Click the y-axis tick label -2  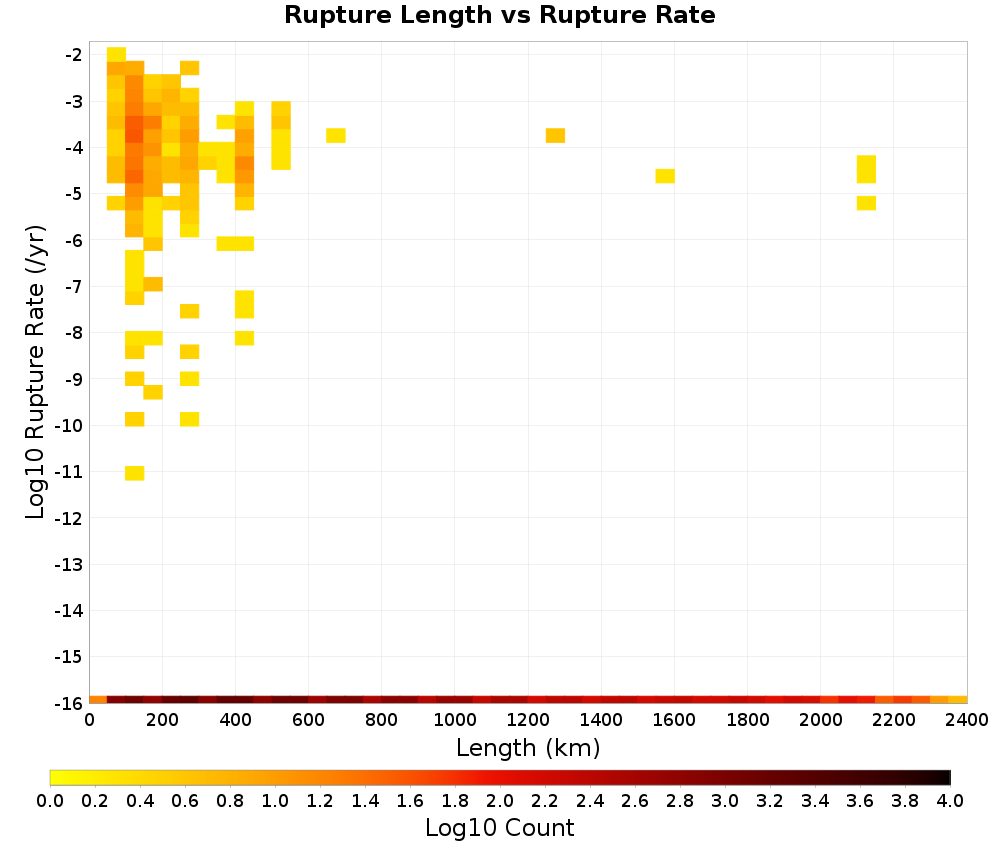[73, 55]
